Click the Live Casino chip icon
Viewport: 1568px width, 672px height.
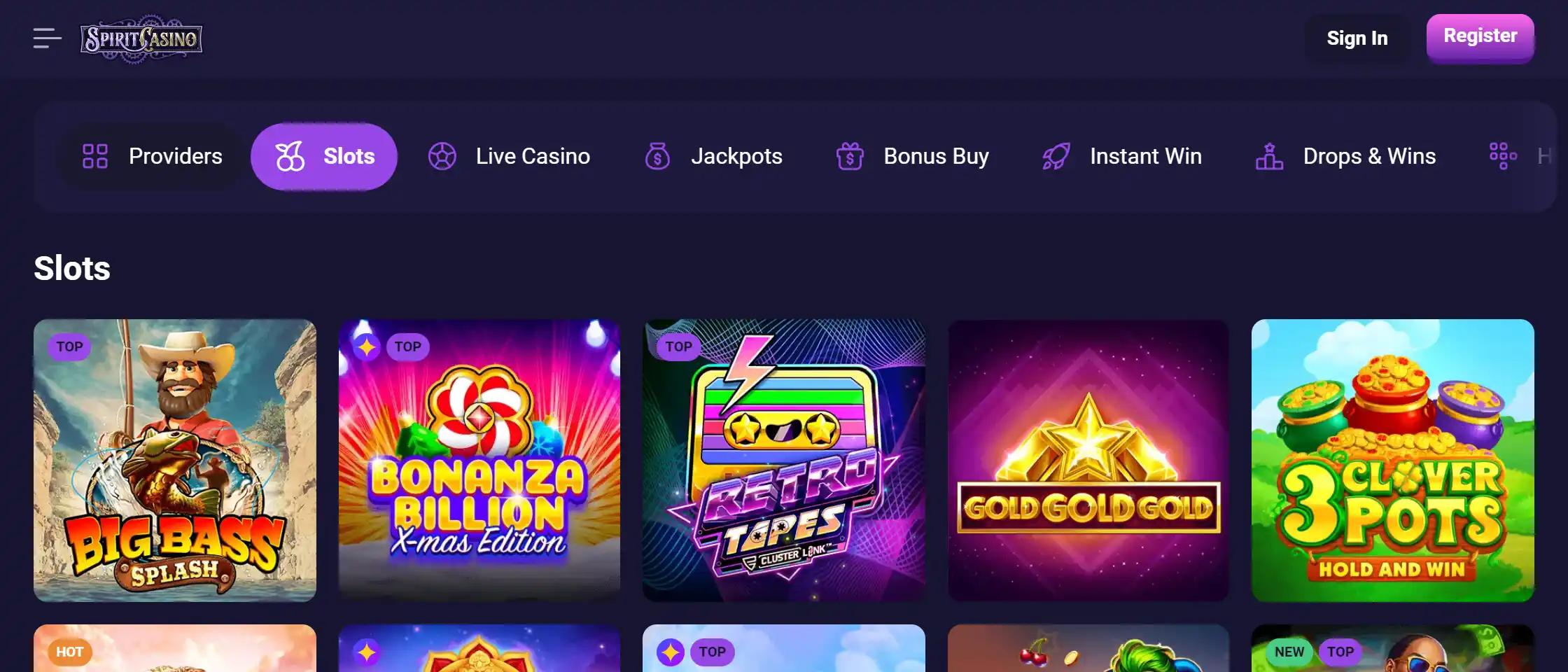(x=442, y=156)
